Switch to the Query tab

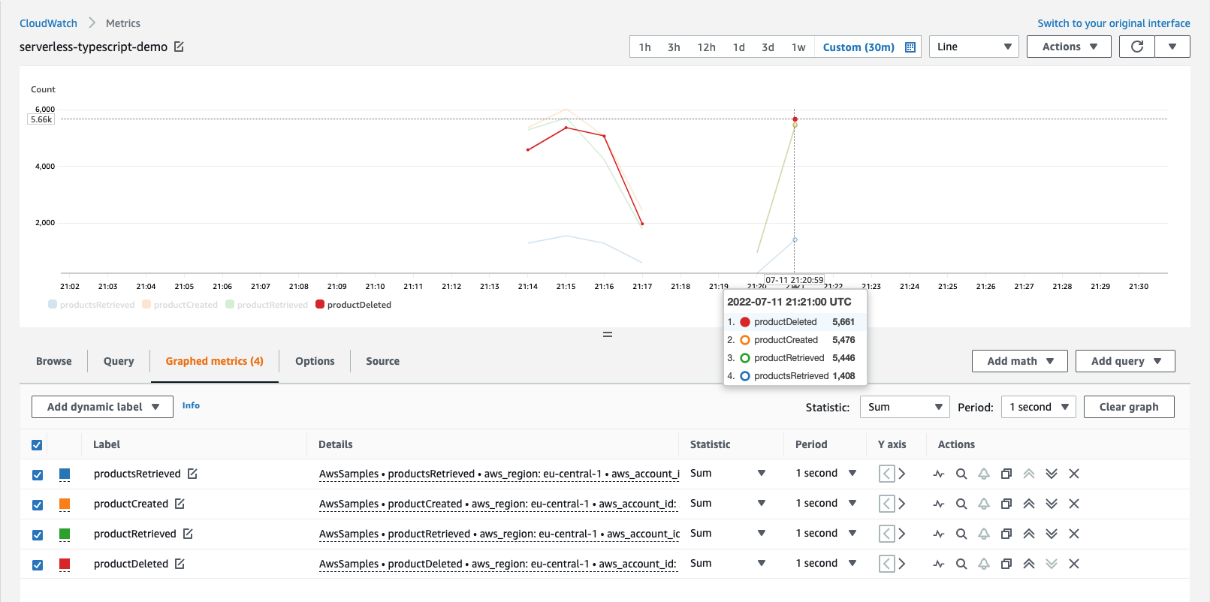click(119, 361)
